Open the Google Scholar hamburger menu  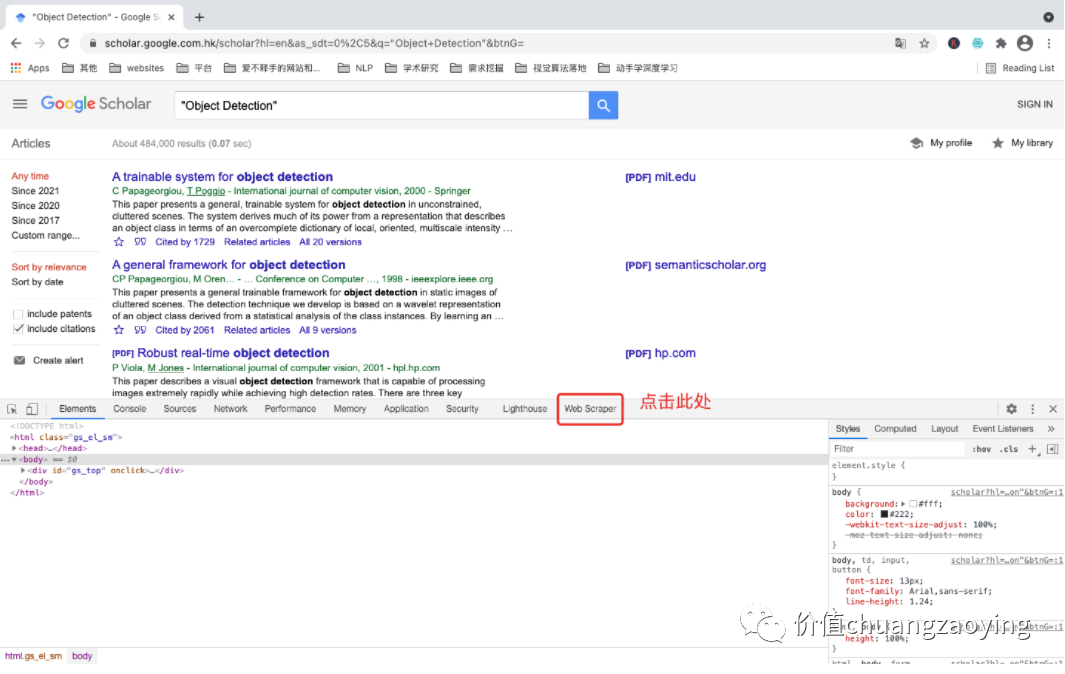pyautogui.click(x=20, y=104)
